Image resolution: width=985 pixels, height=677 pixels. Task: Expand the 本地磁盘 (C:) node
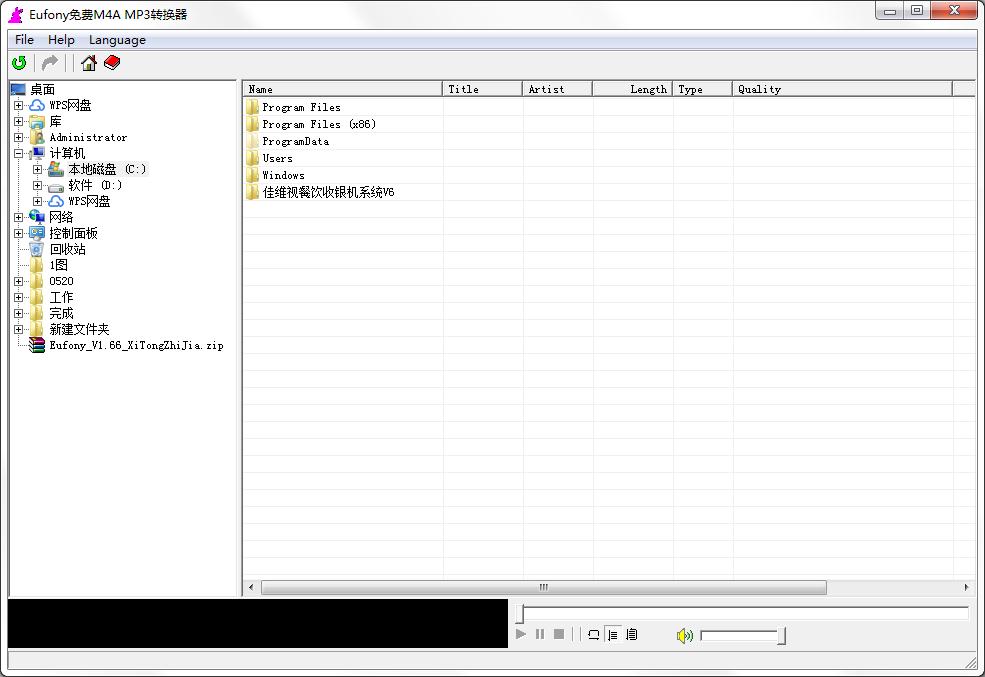click(37, 170)
